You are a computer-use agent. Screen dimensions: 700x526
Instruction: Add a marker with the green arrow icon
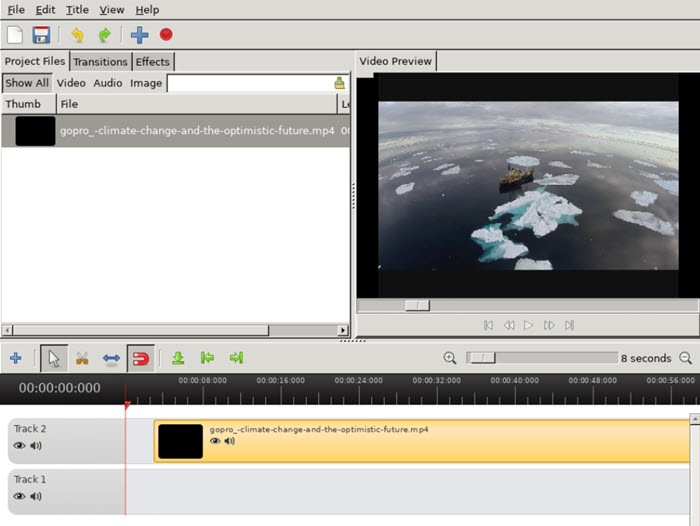pyautogui.click(x=178, y=358)
